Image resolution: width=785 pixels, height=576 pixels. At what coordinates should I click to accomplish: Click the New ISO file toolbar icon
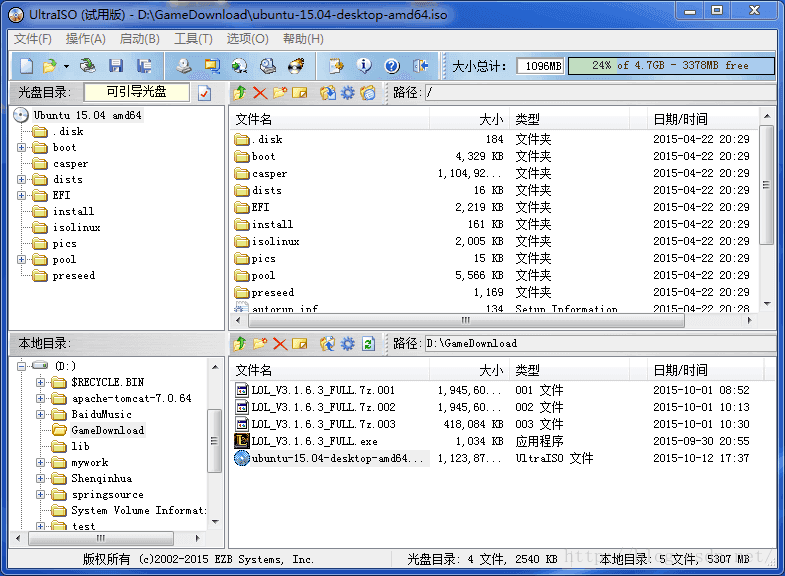(x=27, y=66)
